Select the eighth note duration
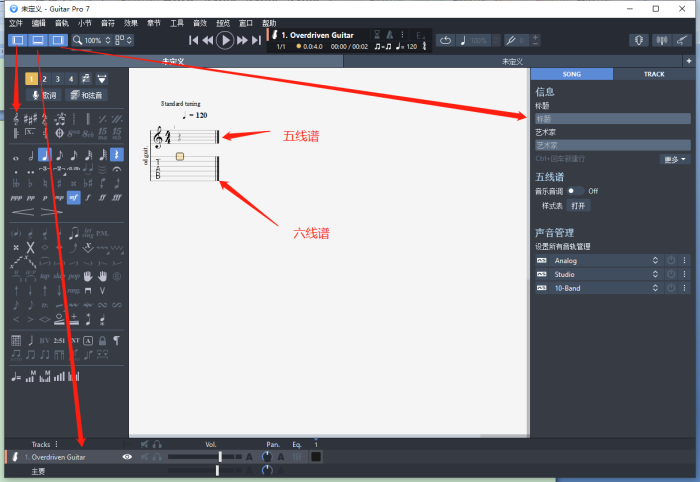Screen dimensions: 700x482 (x=59, y=155)
